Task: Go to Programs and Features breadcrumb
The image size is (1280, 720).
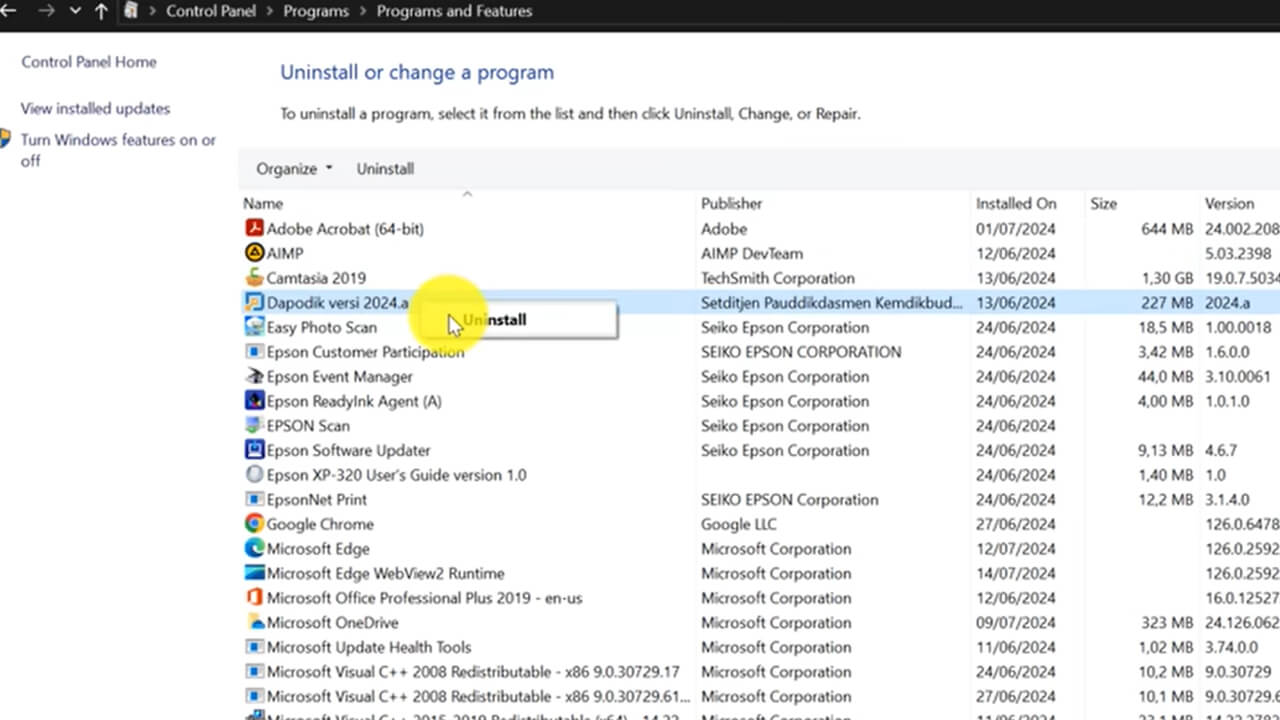Action: [x=454, y=11]
